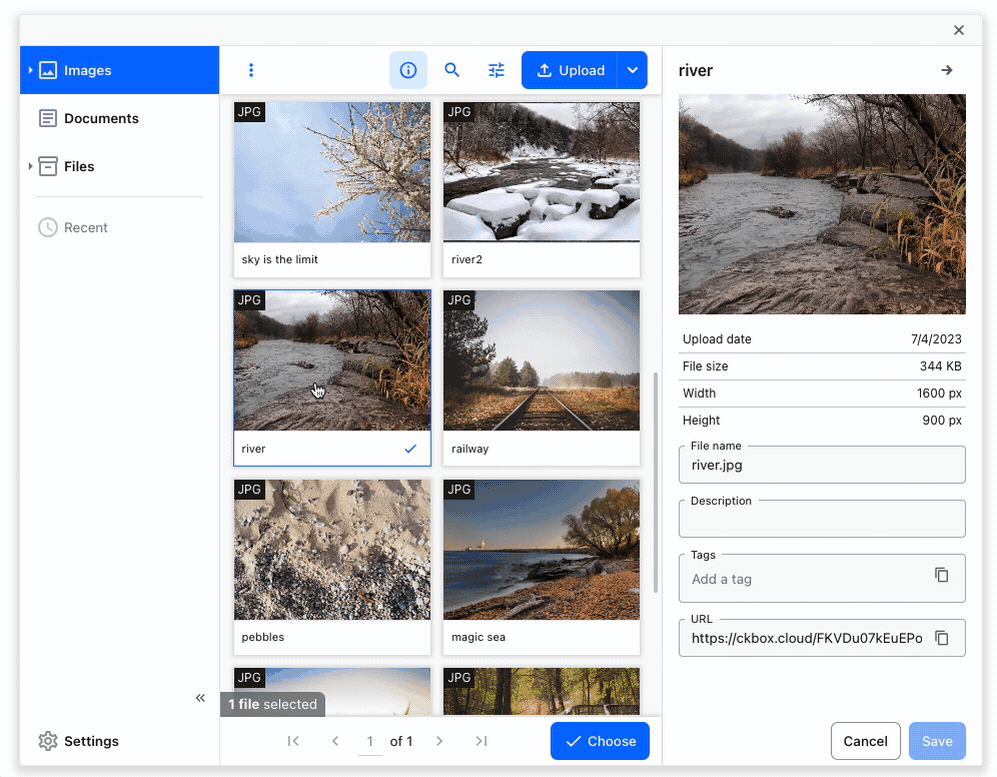Viewport: 997px width, 777px height.
Task: Open the Documents category
Action: point(101,118)
